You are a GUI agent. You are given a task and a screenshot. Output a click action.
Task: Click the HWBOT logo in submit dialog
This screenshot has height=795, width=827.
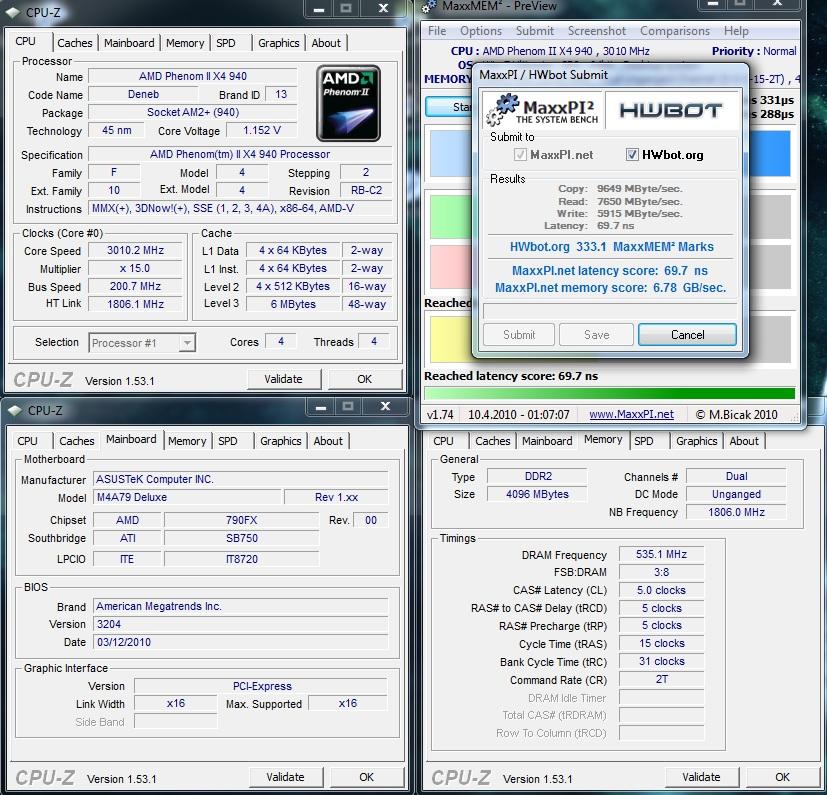click(x=671, y=110)
